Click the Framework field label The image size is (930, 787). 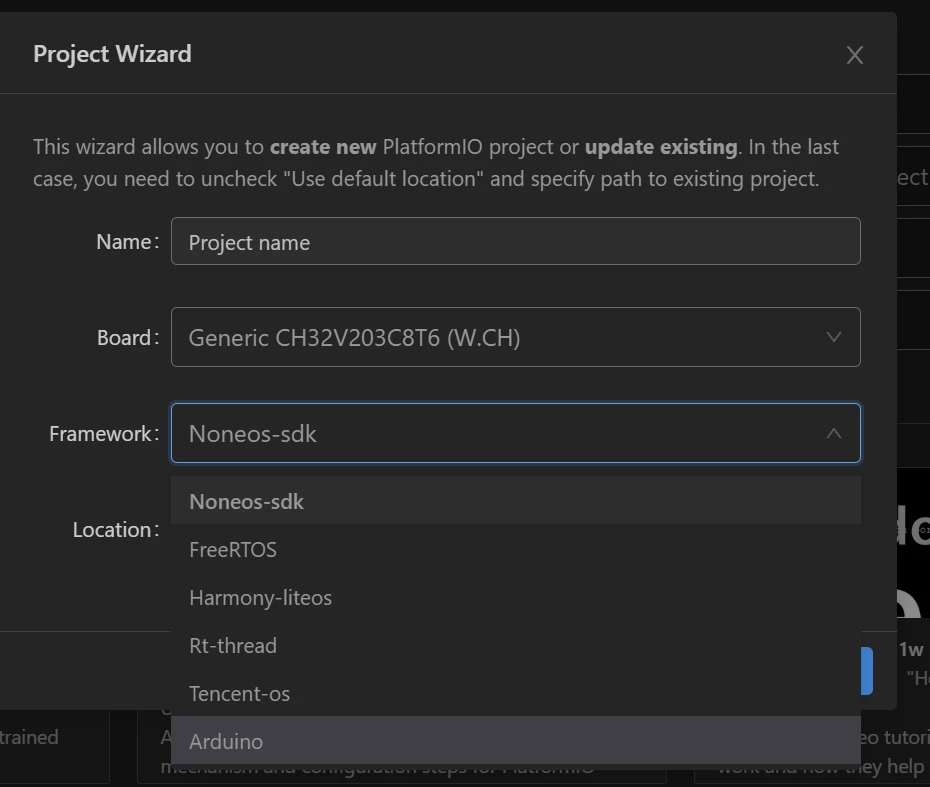pos(101,434)
